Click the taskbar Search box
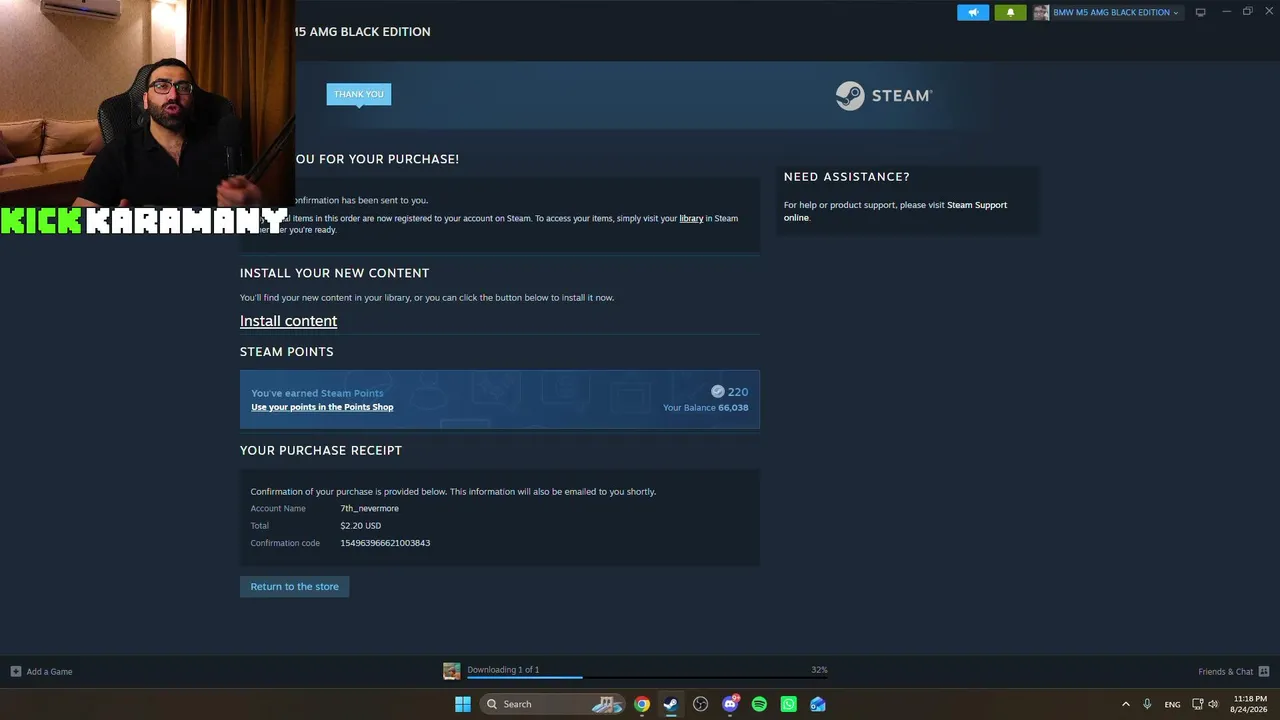1280x720 pixels. (x=553, y=704)
